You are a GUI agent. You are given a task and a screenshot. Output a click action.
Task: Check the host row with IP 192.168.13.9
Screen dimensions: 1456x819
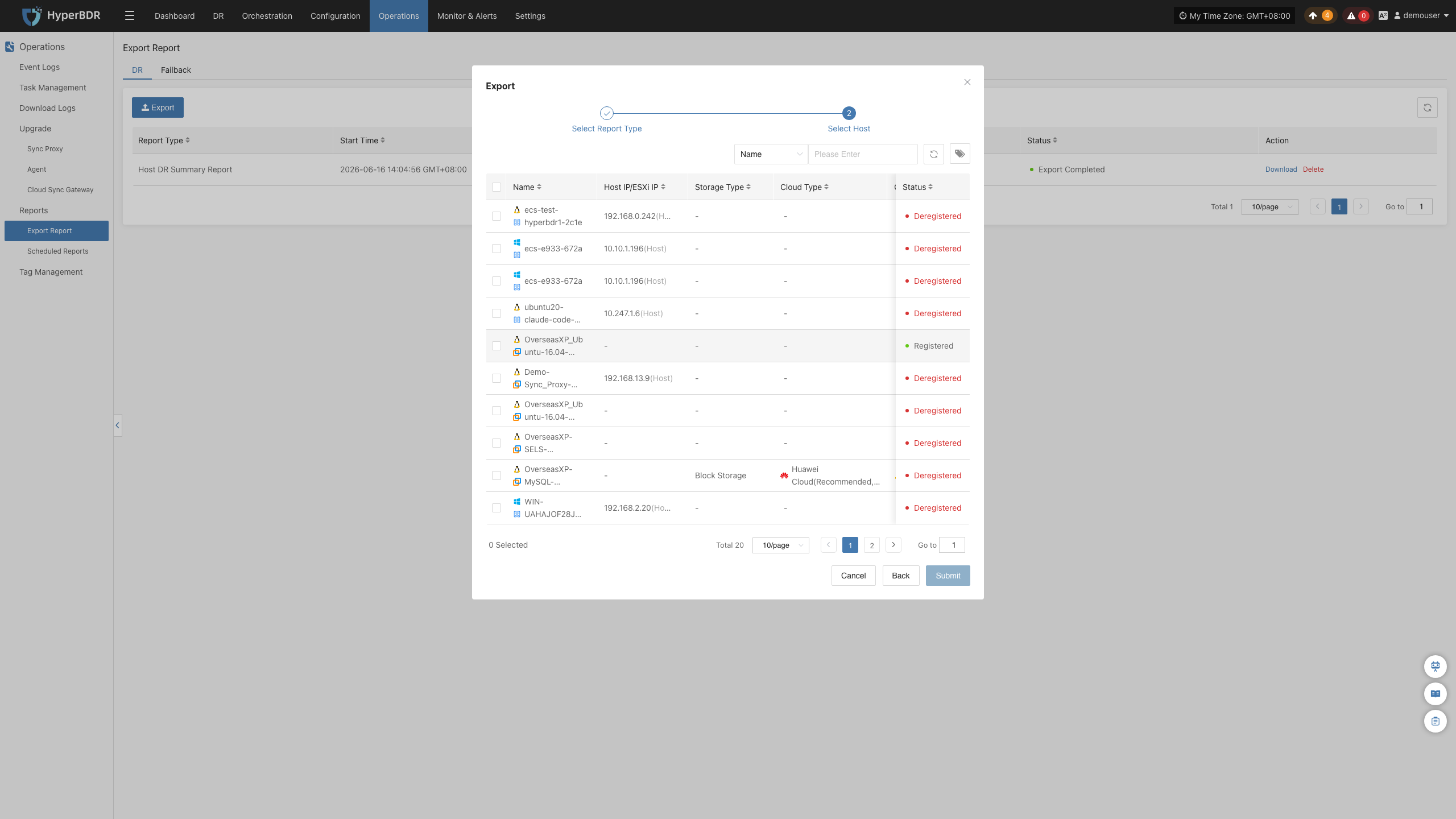click(x=497, y=378)
